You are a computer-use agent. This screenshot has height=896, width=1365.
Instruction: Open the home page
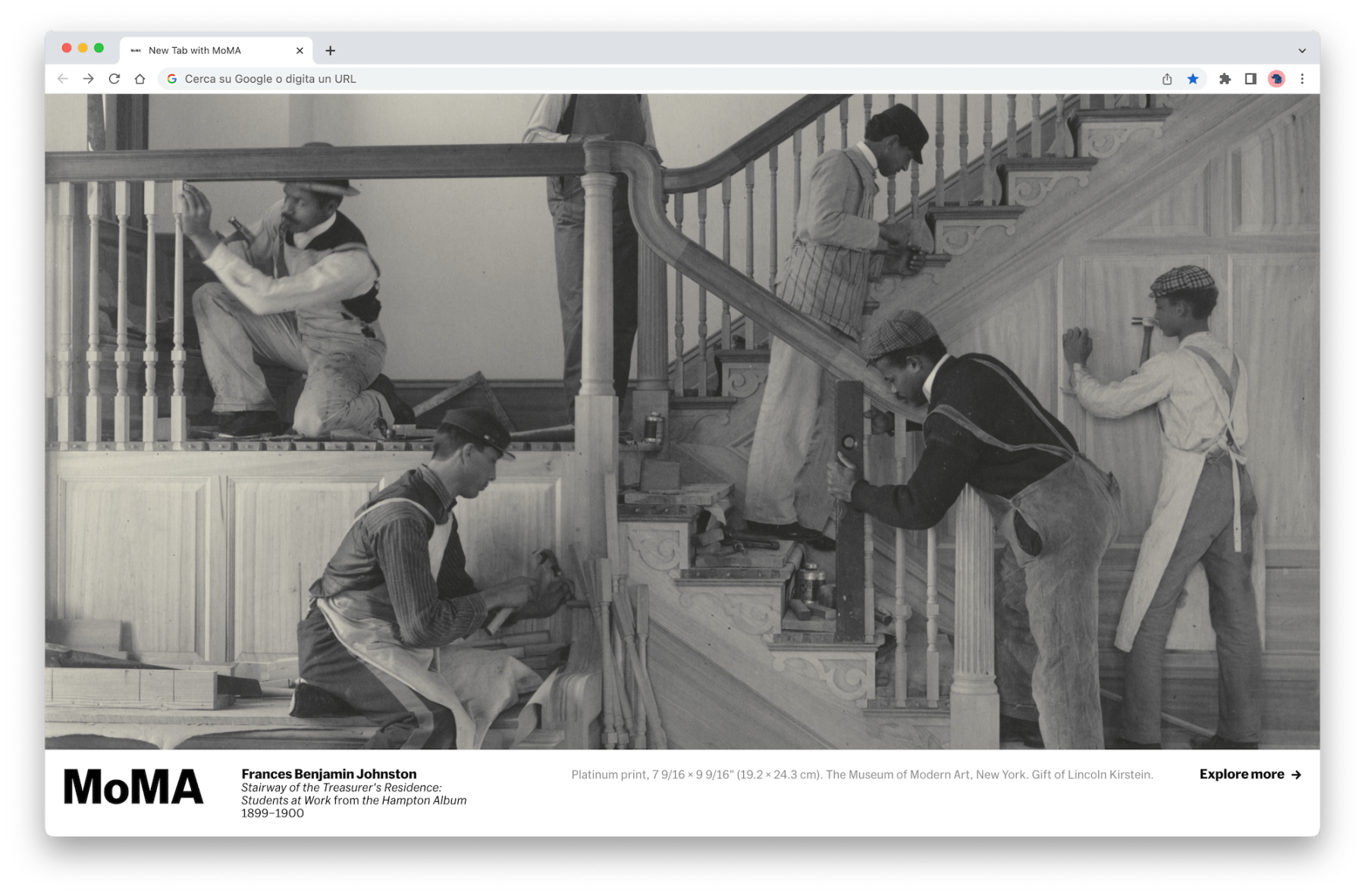(140, 79)
